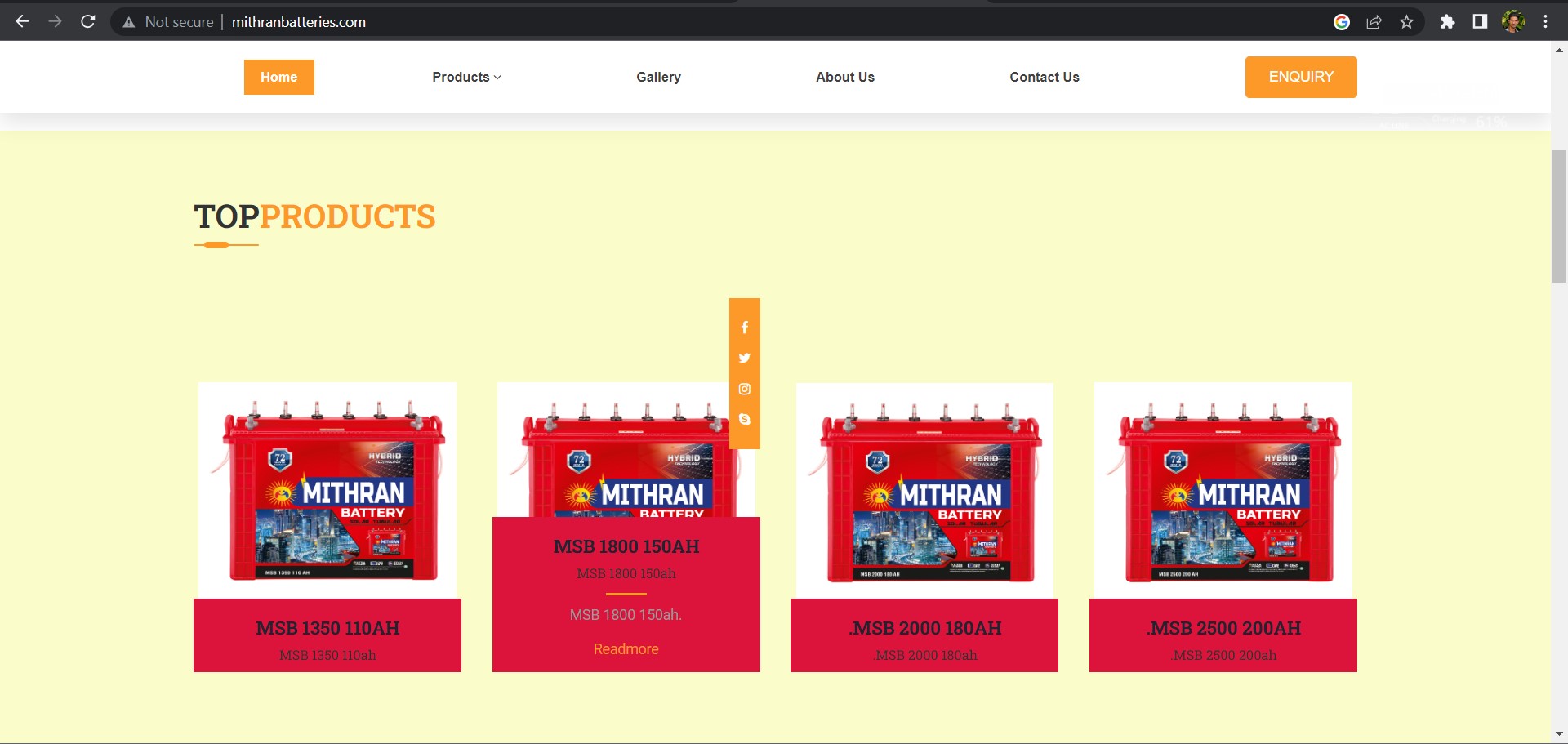The image size is (1568, 744).
Task: Toggle the browser side panel
Action: (1480, 22)
